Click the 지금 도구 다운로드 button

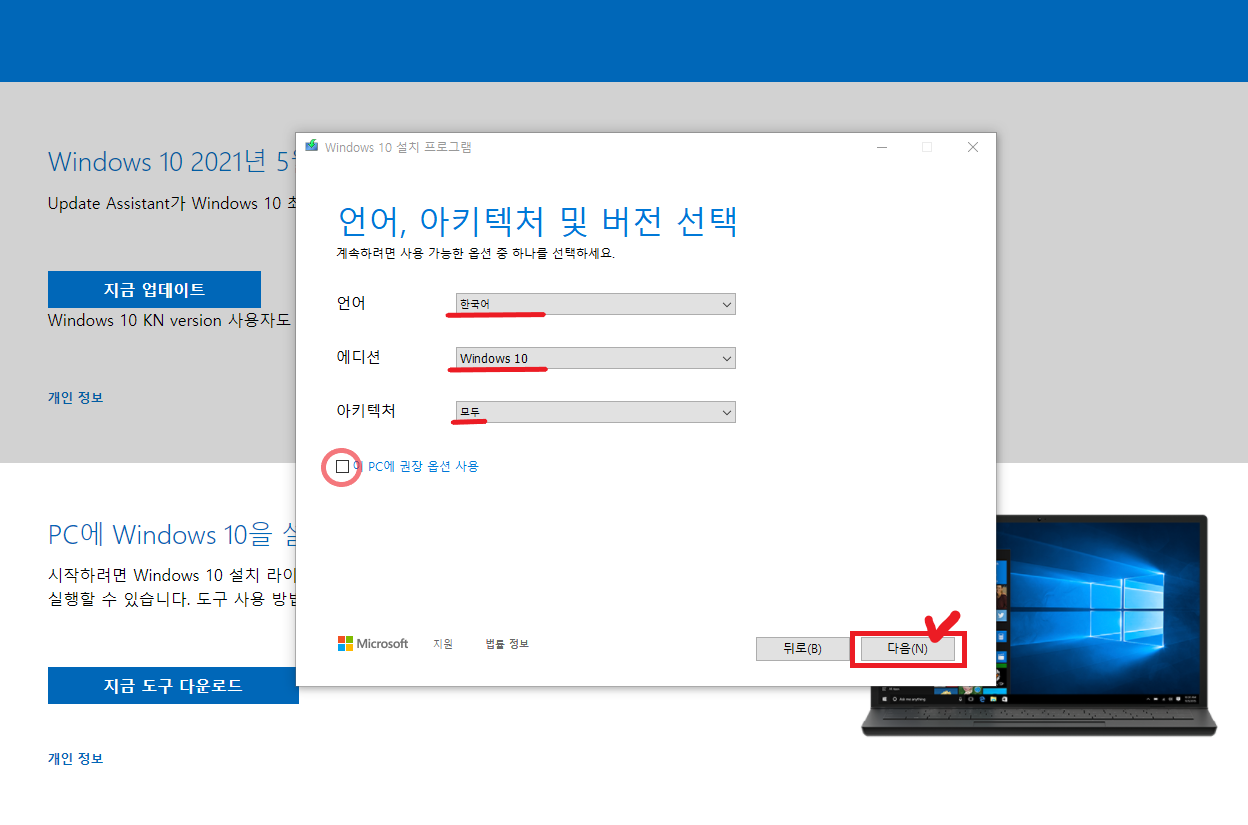click(x=173, y=685)
